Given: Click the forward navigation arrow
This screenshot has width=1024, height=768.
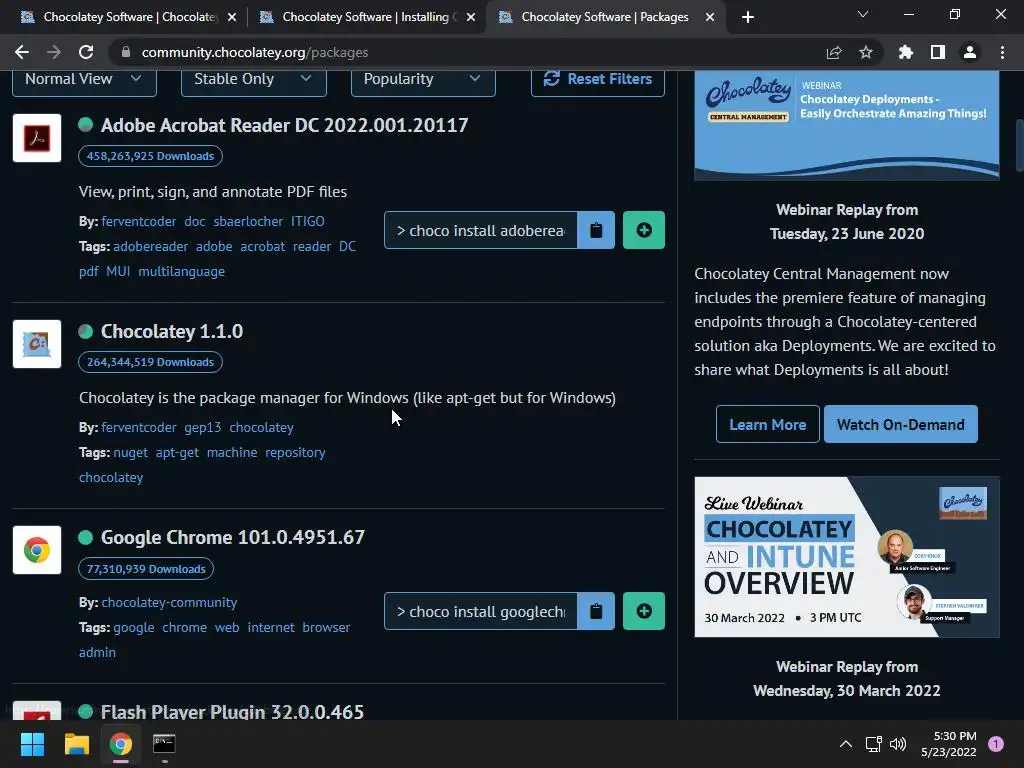Looking at the screenshot, I should [x=54, y=52].
